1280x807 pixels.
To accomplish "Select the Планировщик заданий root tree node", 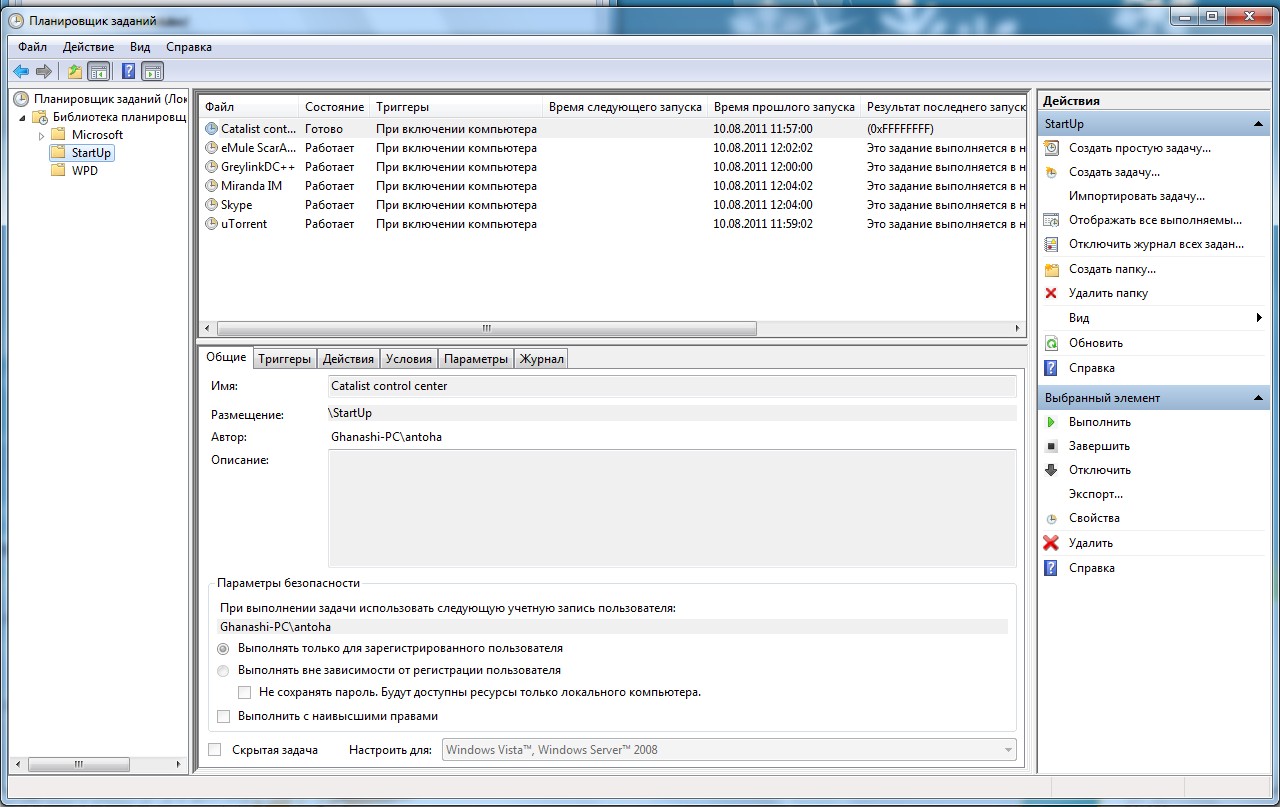I will pyautogui.click(x=110, y=99).
